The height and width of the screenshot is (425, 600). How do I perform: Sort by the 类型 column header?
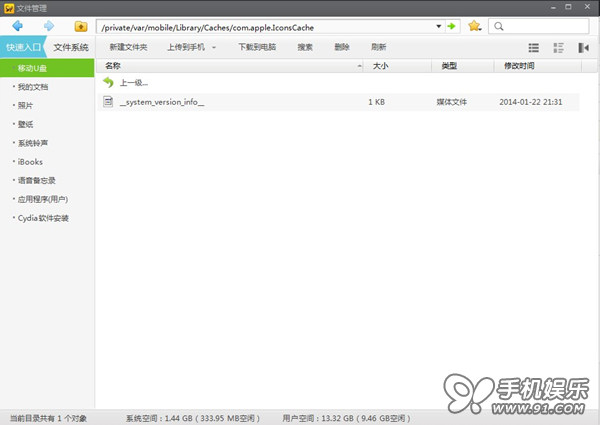(x=463, y=66)
